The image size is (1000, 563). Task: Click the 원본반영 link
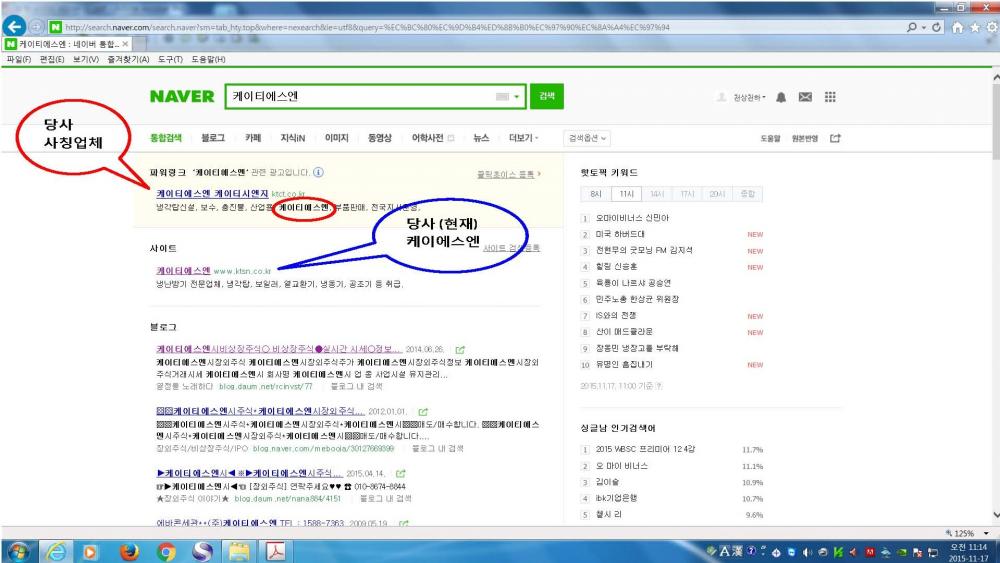click(x=805, y=138)
